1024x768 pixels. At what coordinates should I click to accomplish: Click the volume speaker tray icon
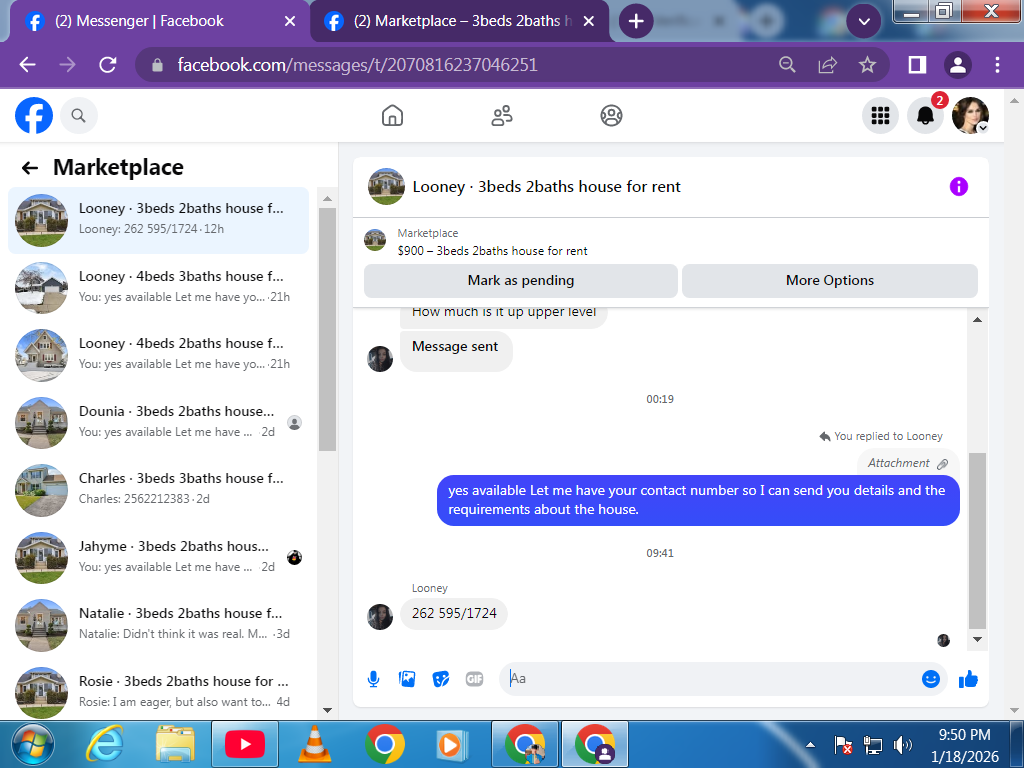(x=903, y=744)
